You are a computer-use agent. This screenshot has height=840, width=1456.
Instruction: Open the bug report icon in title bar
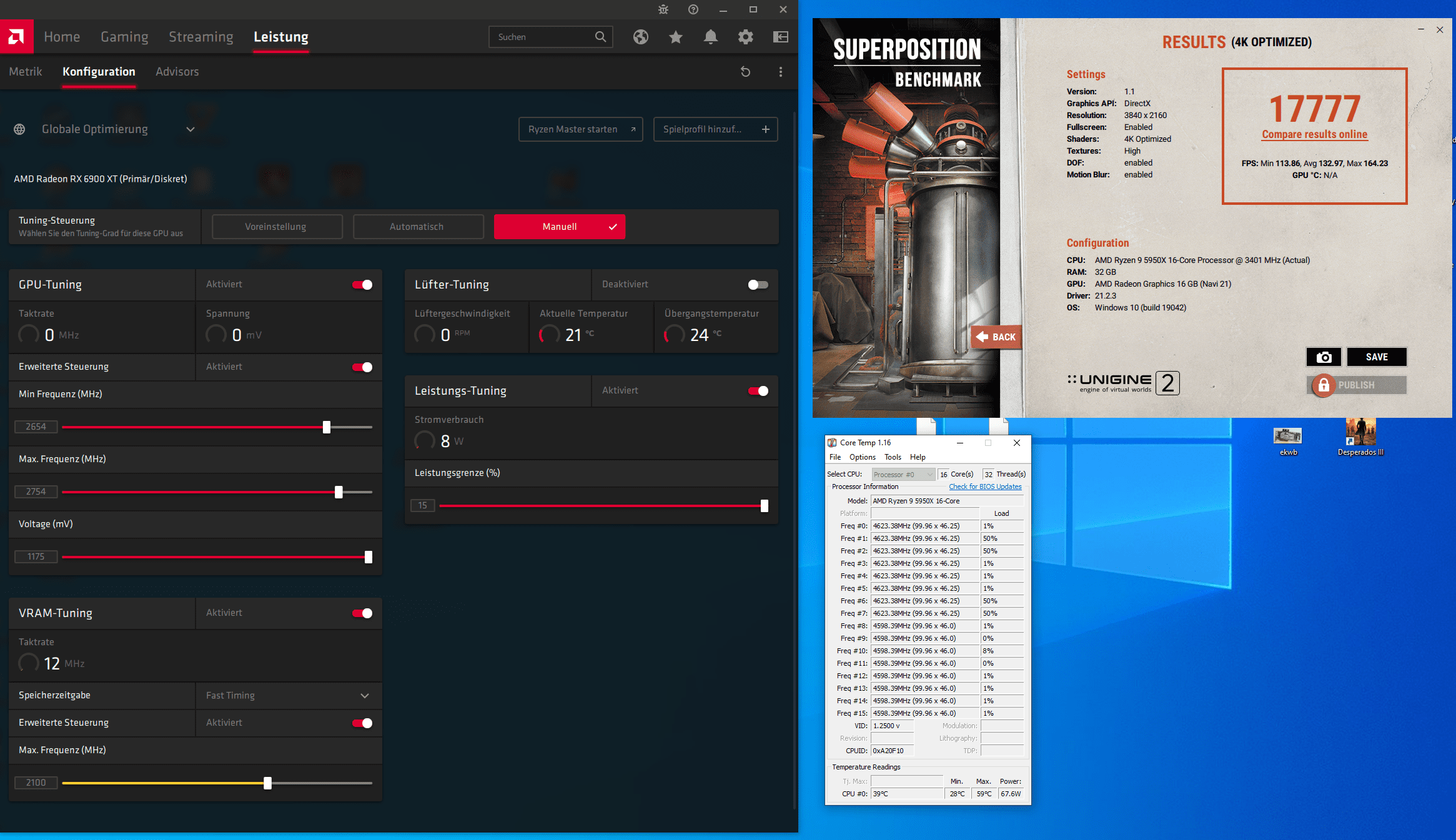click(x=663, y=9)
